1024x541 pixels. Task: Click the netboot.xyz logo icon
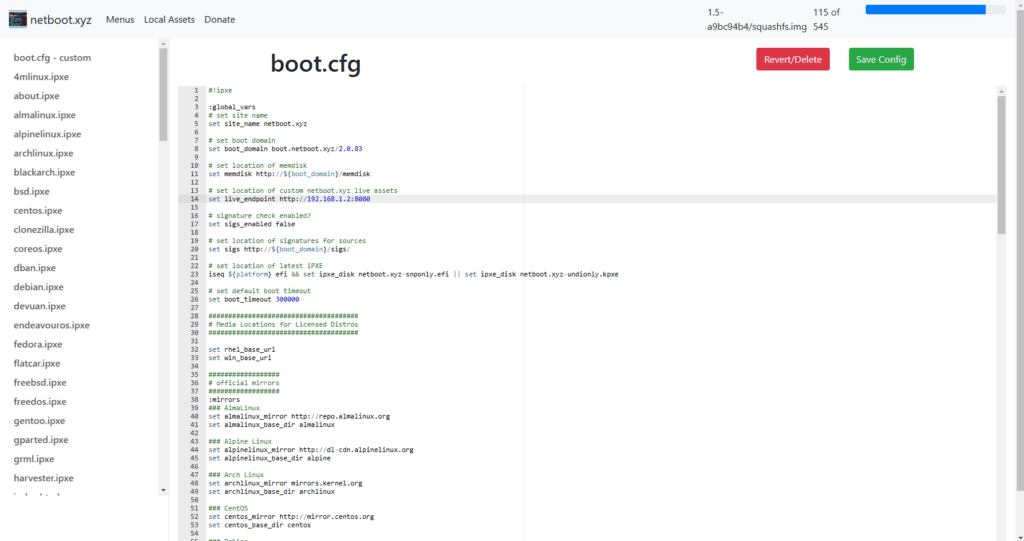click(18, 19)
